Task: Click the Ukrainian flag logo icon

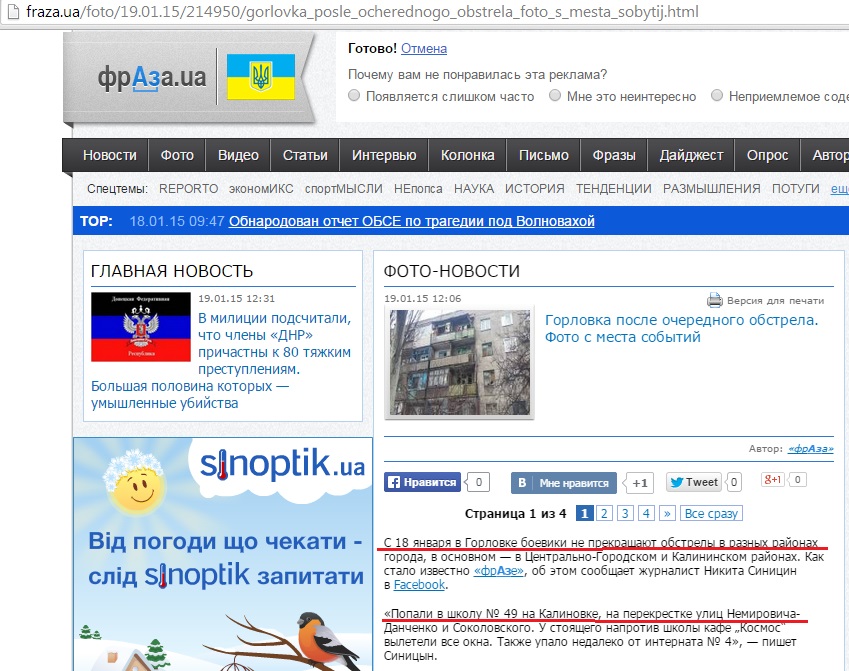Action: 263,75
